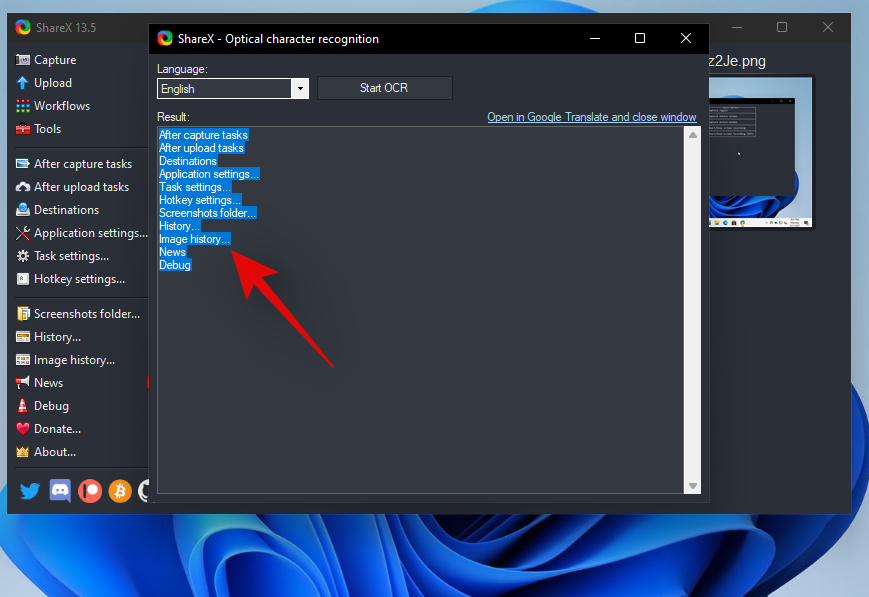Image resolution: width=869 pixels, height=597 pixels.
Task: Click 'History...' line in OCR result
Action: click(180, 226)
